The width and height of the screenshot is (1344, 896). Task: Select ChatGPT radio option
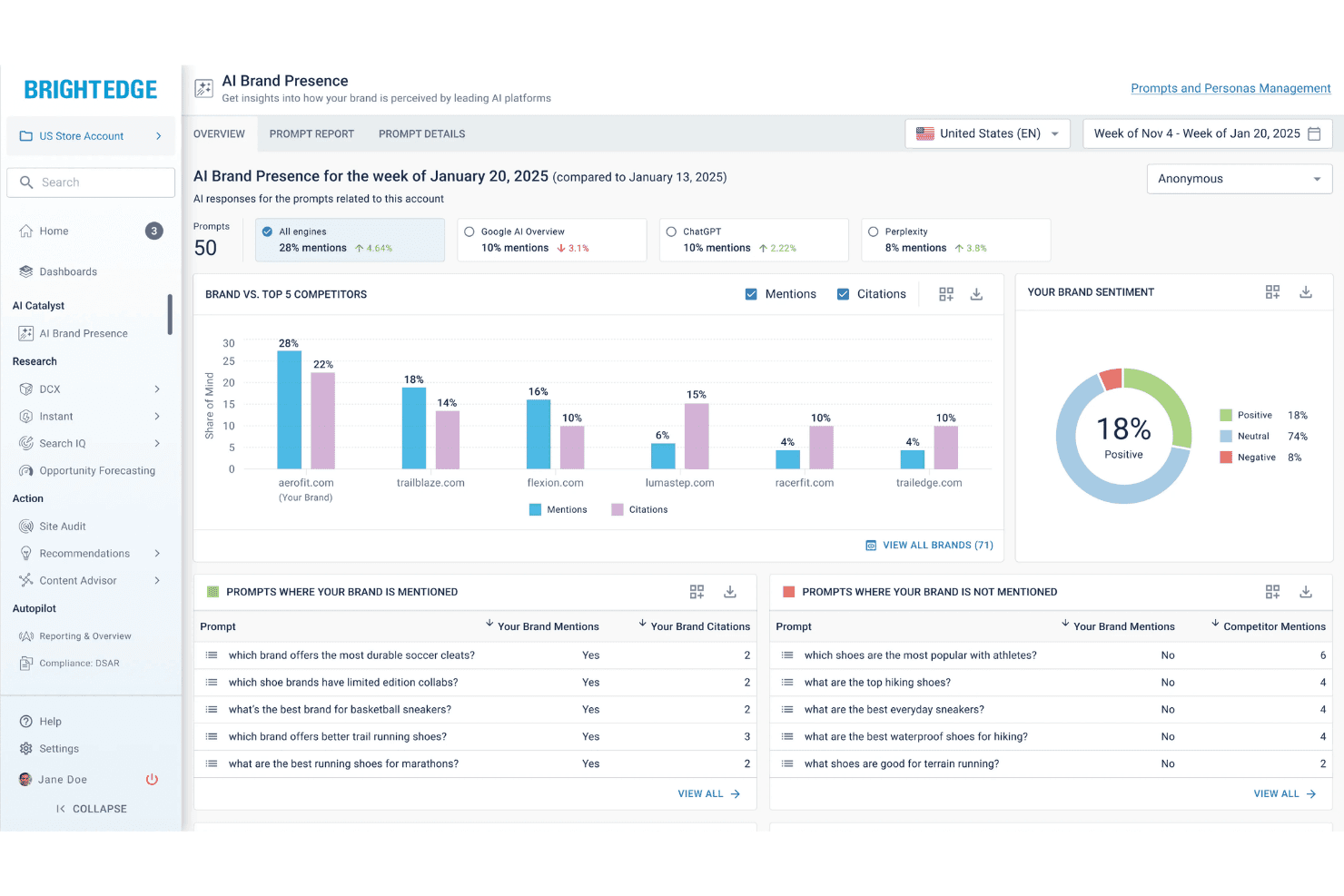pos(671,231)
